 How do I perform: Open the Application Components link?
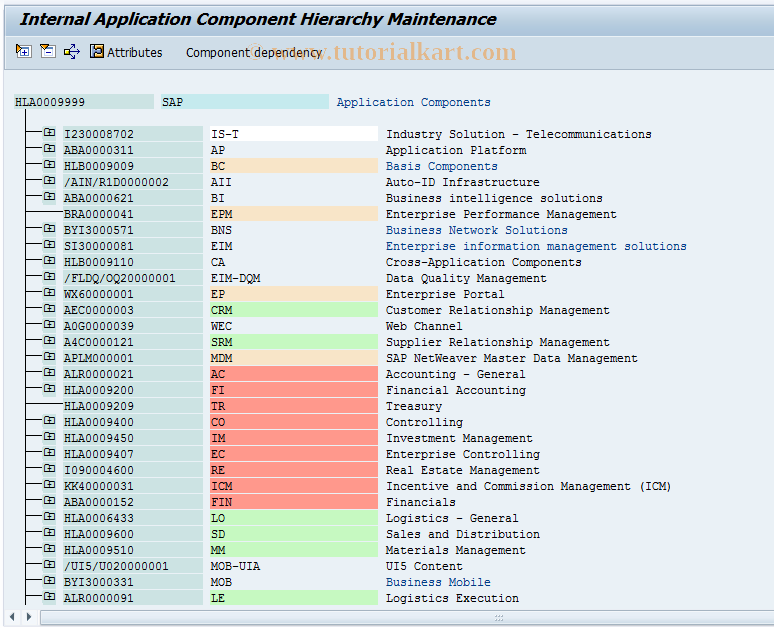pos(414,102)
